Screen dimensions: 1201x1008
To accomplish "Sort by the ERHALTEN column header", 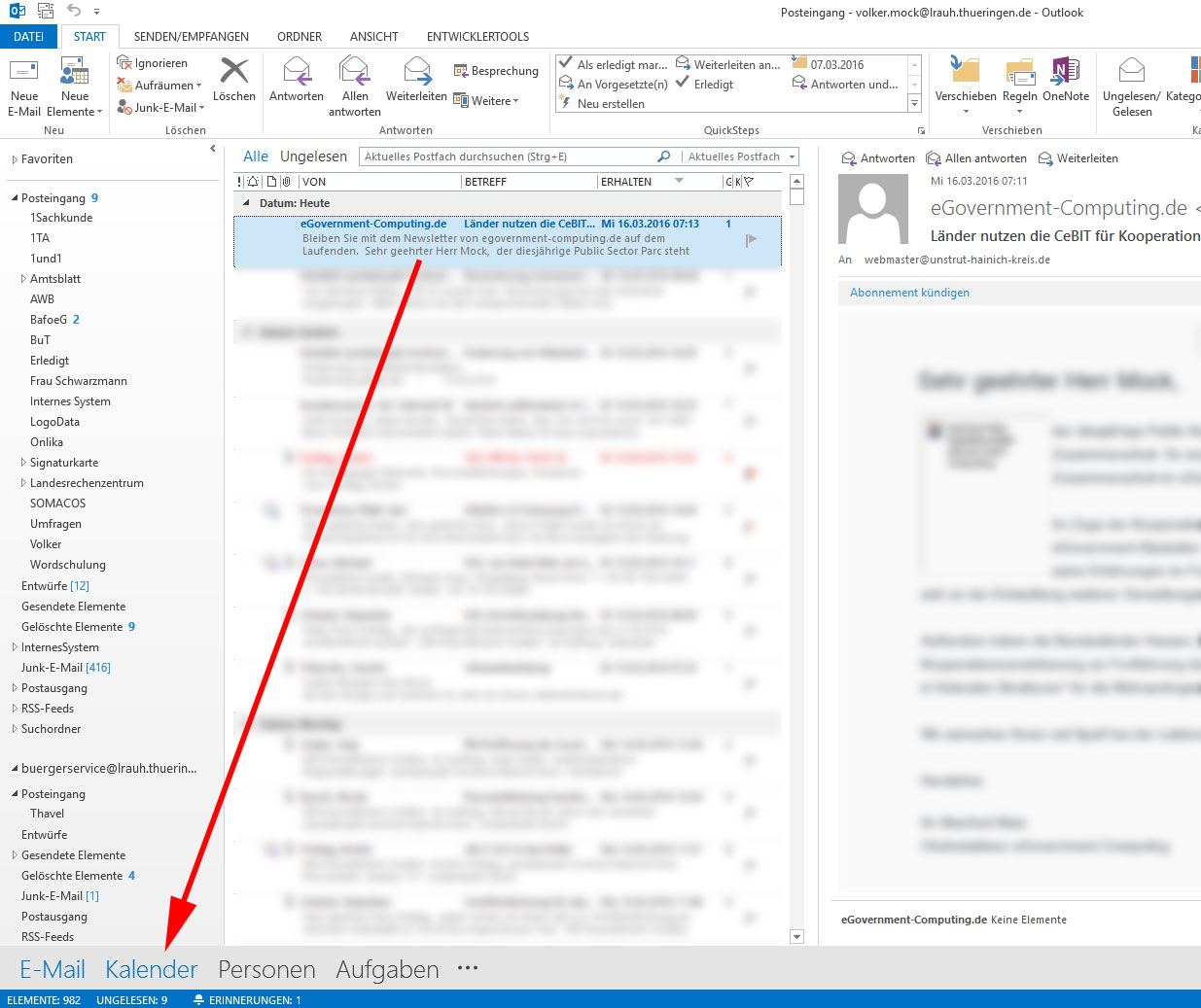I will [626, 182].
